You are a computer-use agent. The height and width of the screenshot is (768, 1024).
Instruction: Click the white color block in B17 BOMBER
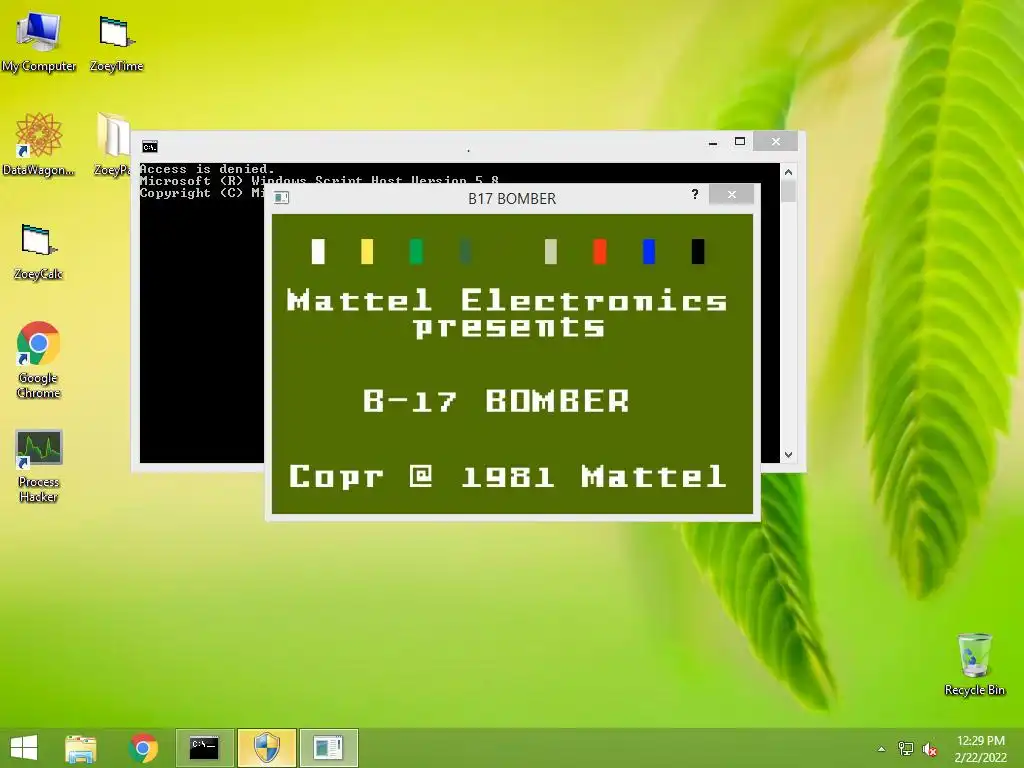point(318,251)
